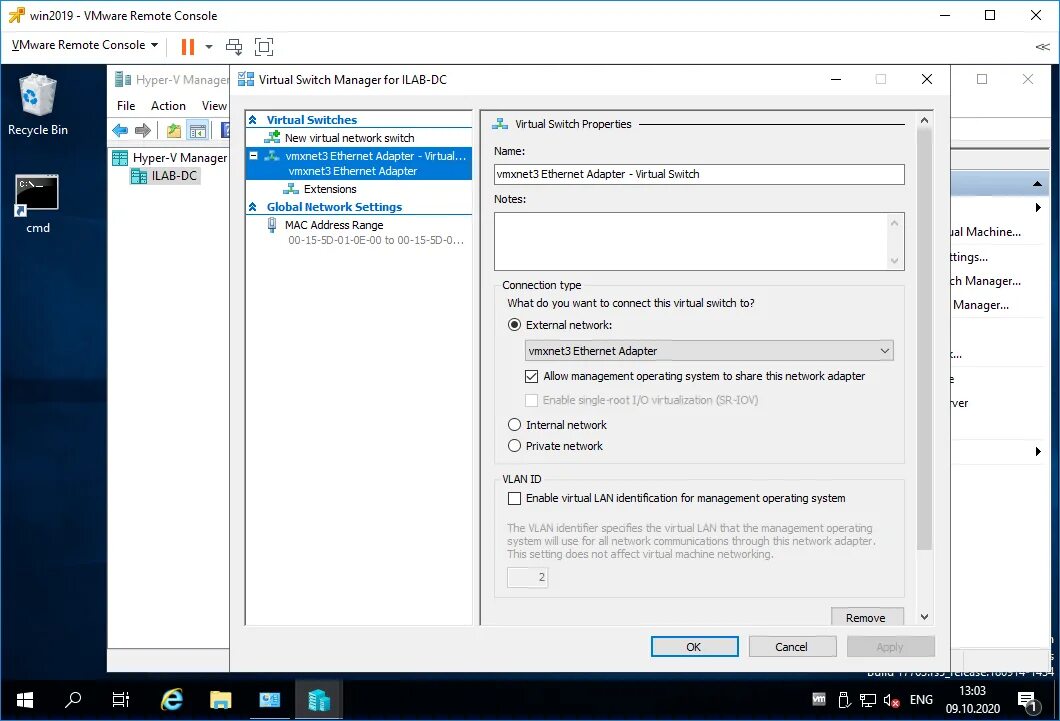1060x721 pixels.
Task: Click the Cancel button
Action: click(792, 647)
